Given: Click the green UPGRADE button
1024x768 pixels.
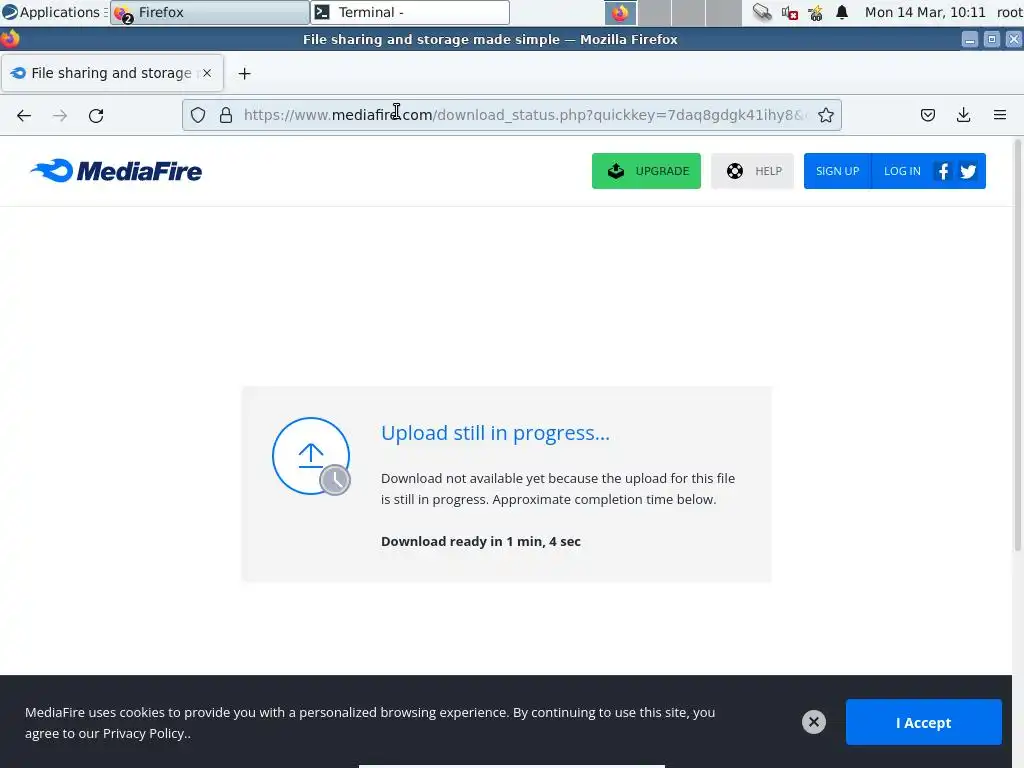Looking at the screenshot, I should 646,171.
